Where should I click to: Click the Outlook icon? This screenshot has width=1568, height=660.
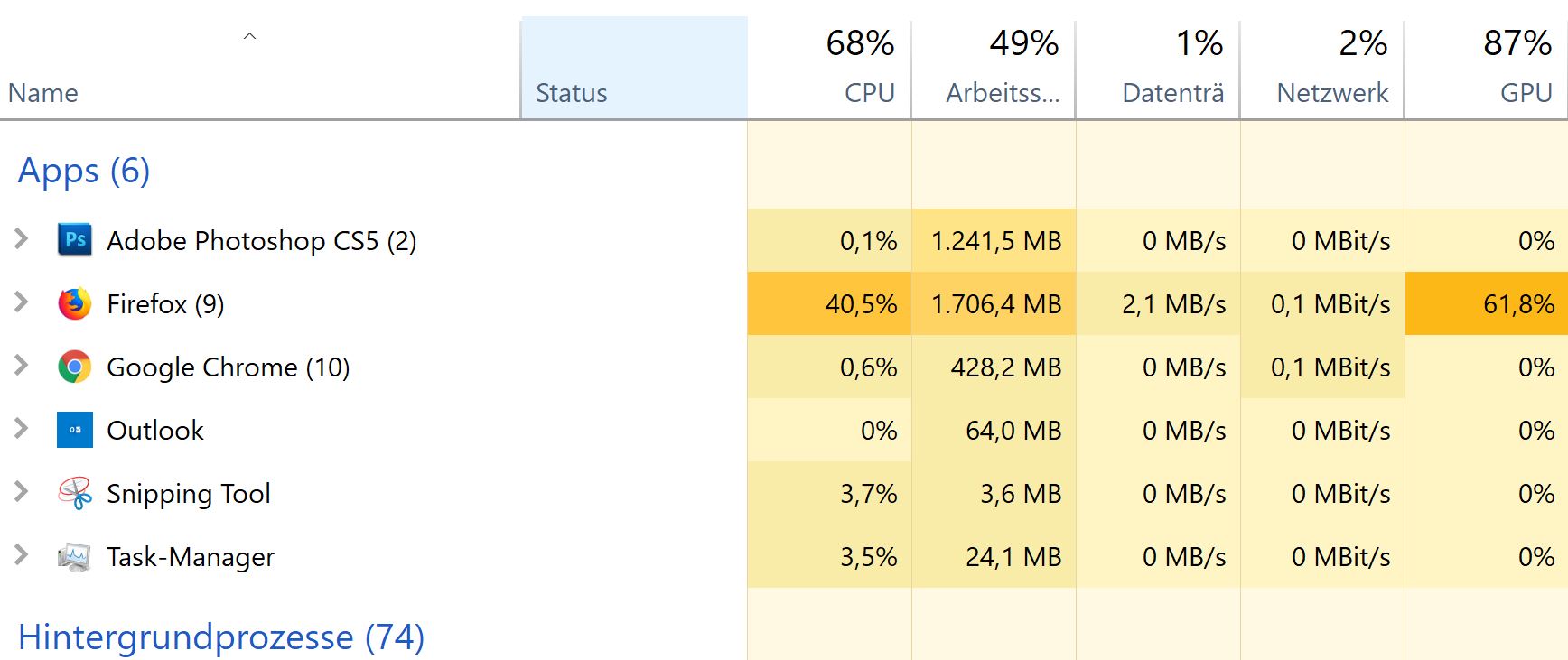(75, 430)
